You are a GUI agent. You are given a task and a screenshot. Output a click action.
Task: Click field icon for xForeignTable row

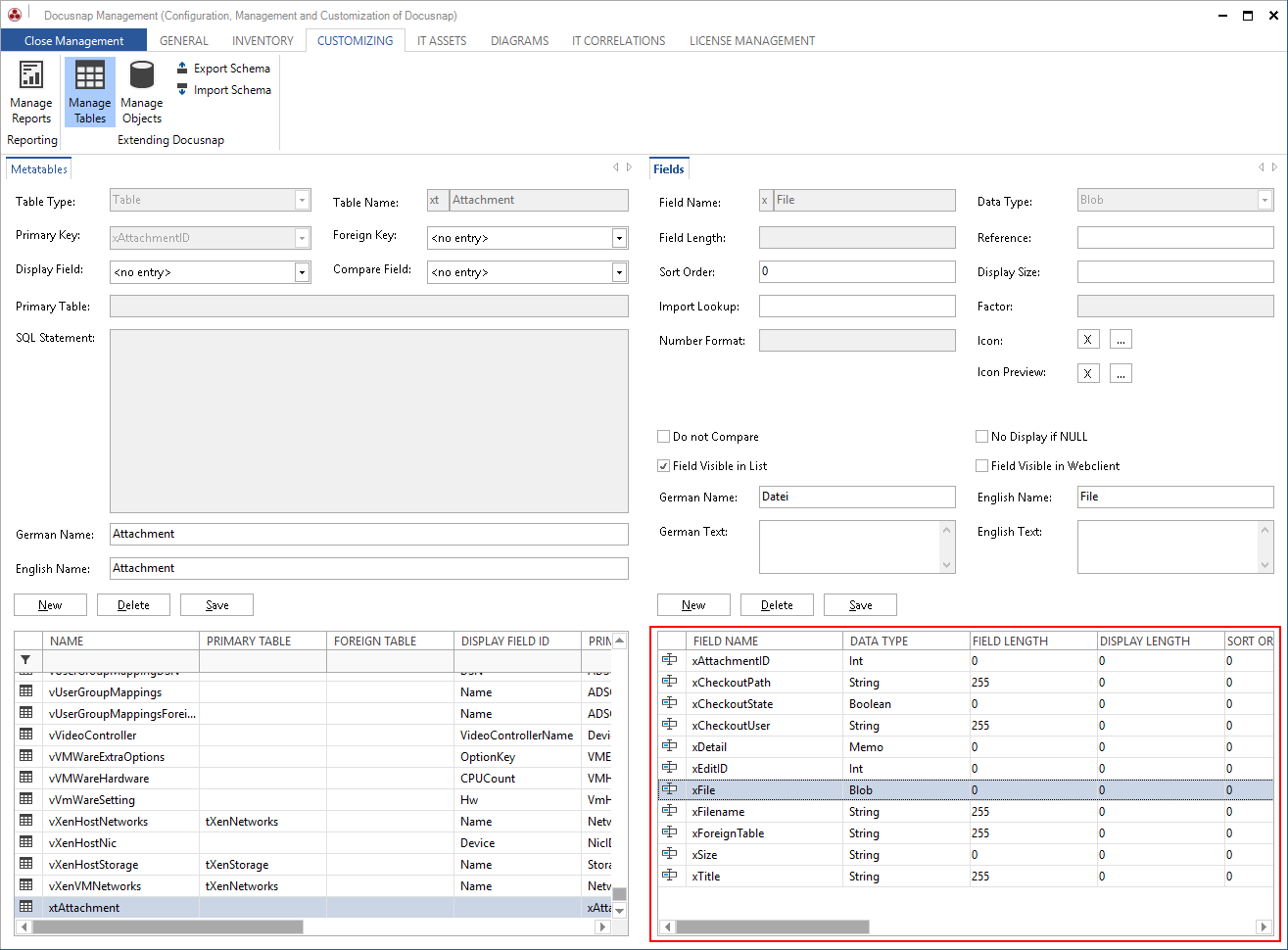tap(670, 832)
